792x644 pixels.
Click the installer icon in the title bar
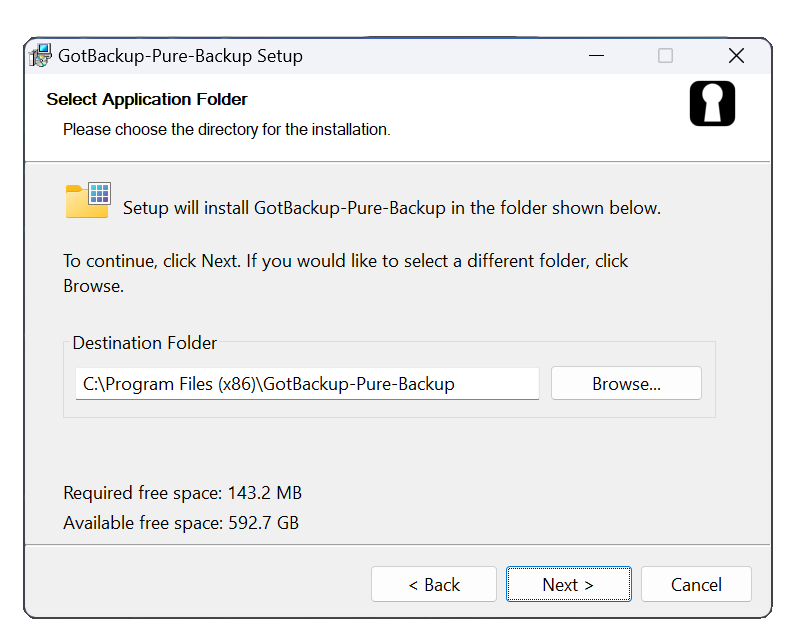tap(40, 55)
